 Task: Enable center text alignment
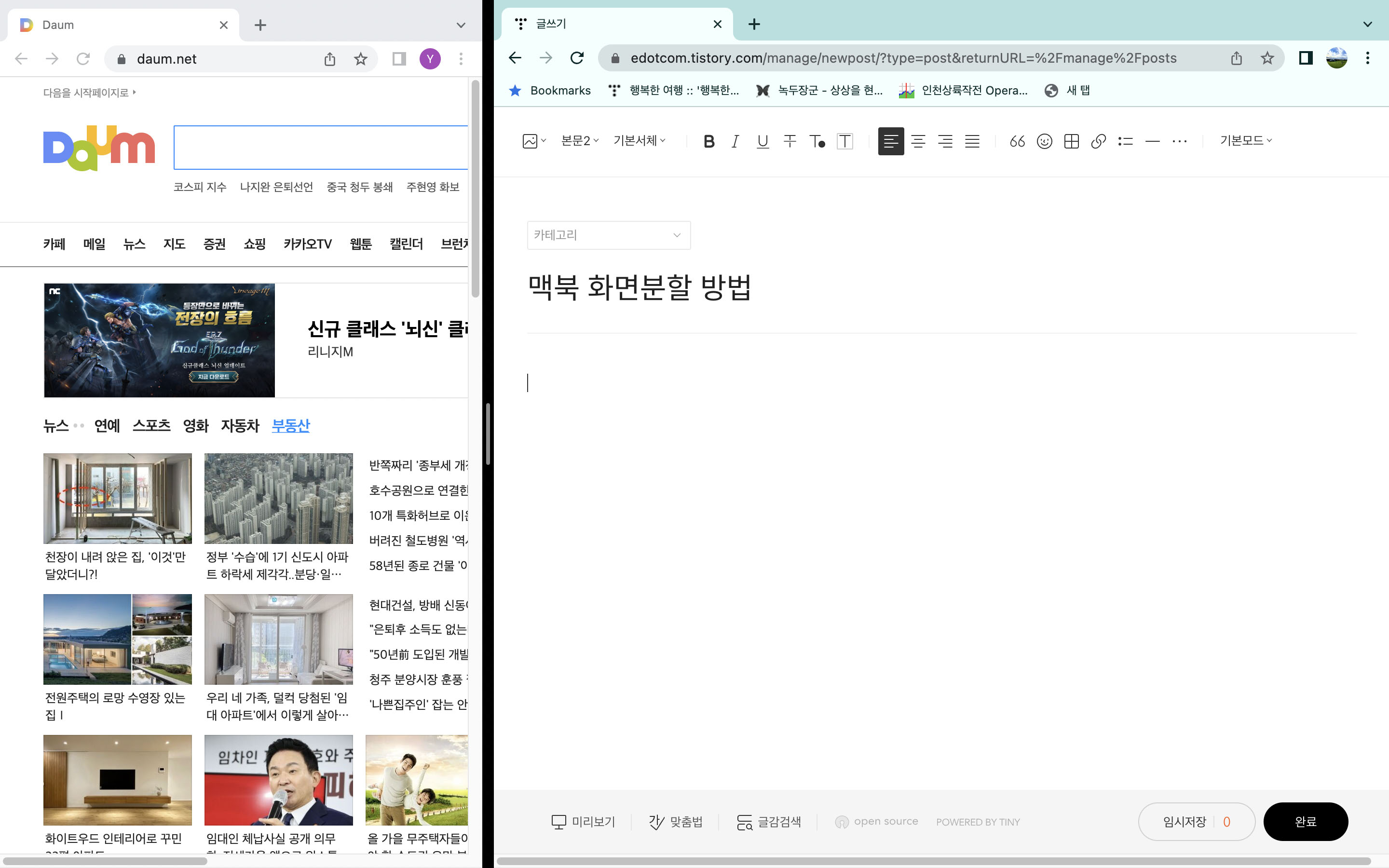pos(918,141)
